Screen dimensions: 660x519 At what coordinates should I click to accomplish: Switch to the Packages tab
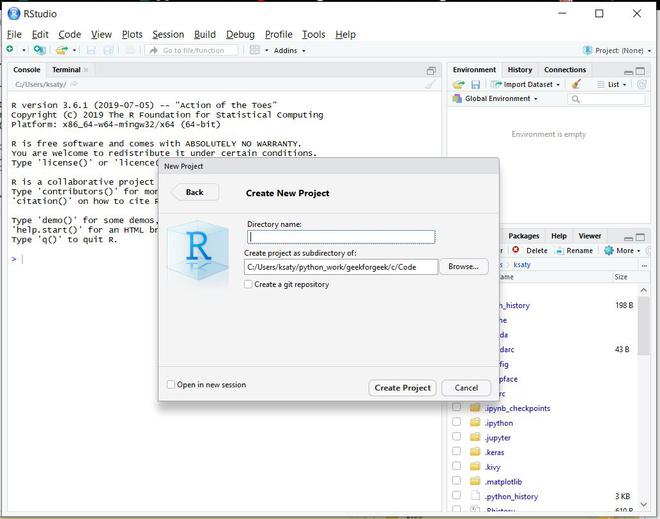(x=524, y=236)
